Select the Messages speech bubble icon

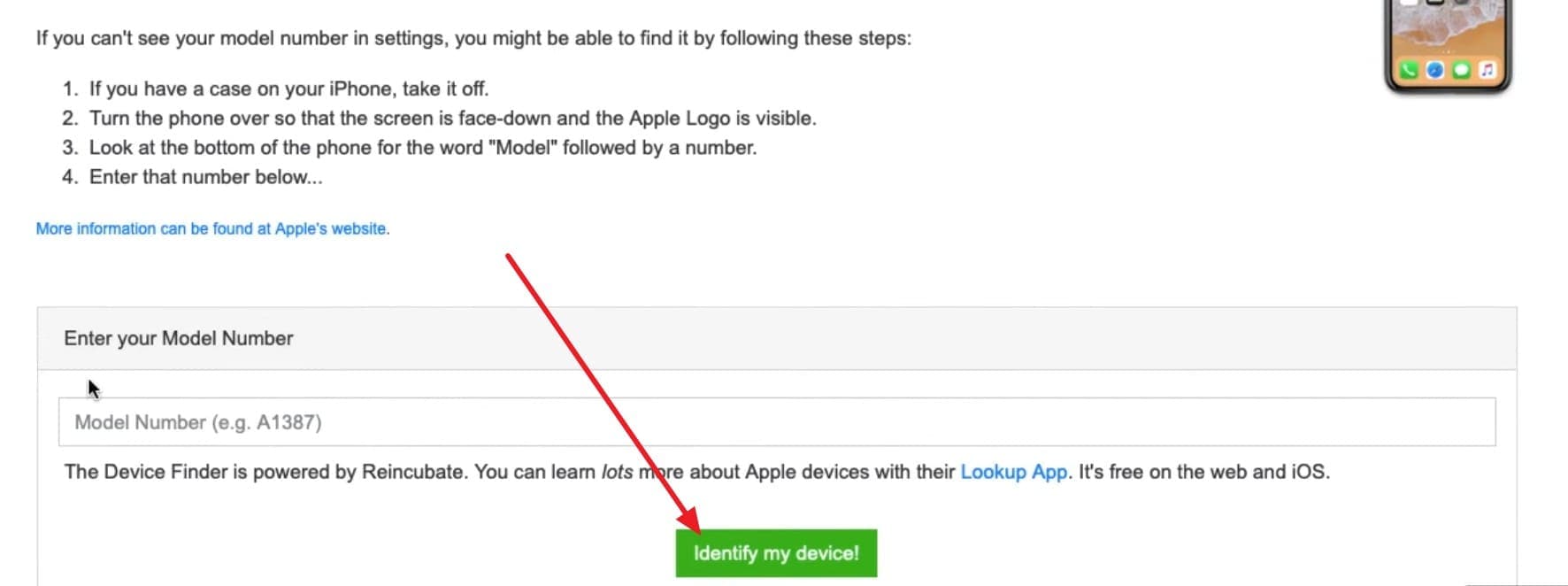coord(1461,70)
